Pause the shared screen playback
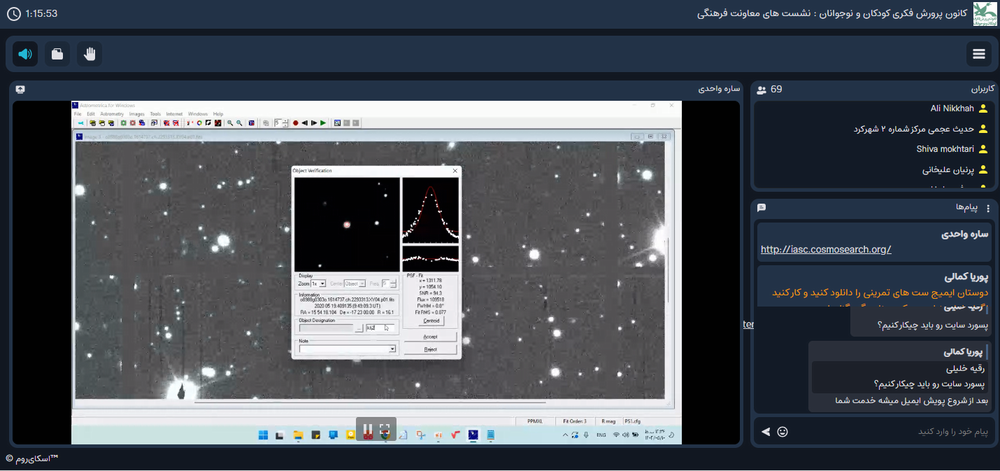Viewport: 1000px width, 471px height. tap(368, 430)
